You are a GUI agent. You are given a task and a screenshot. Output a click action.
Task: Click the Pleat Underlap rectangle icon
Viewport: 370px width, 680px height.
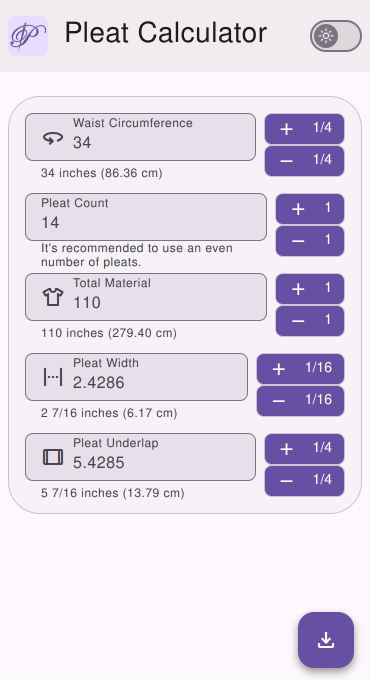click(x=53, y=457)
